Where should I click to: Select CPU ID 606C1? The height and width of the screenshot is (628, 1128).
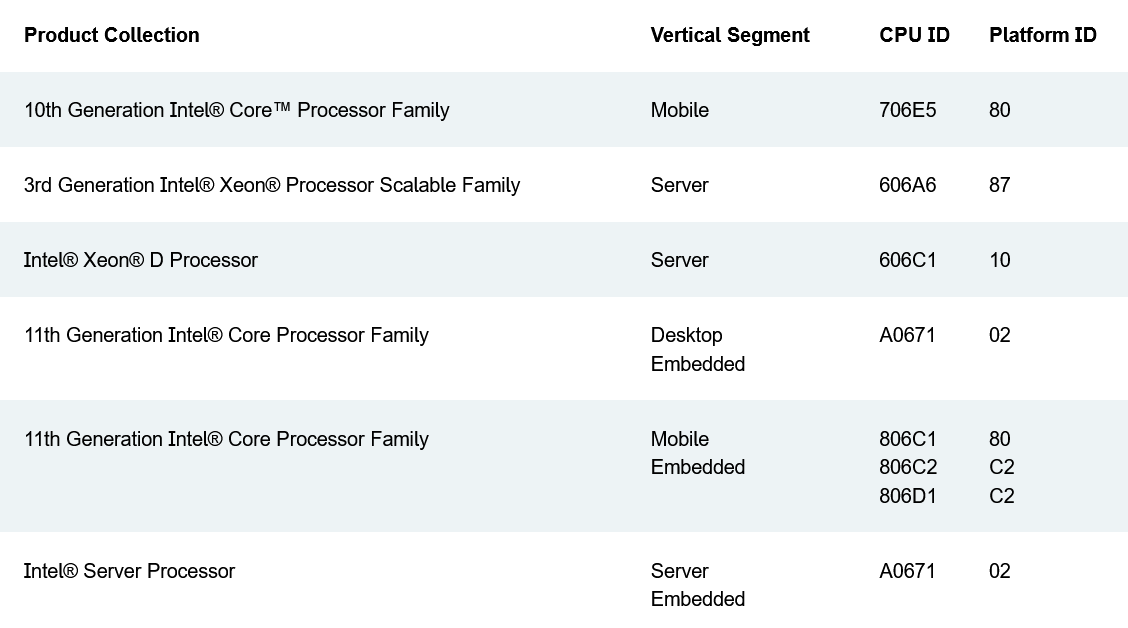coord(907,260)
